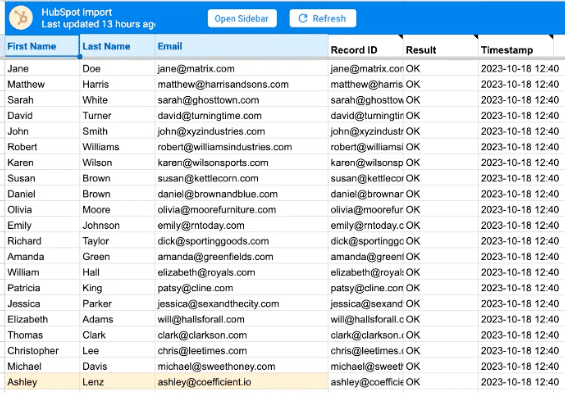Image resolution: width=565 pixels, height=393 pixels.
Task: Click the HubSpot logo icon
Action: click(21, 18)
